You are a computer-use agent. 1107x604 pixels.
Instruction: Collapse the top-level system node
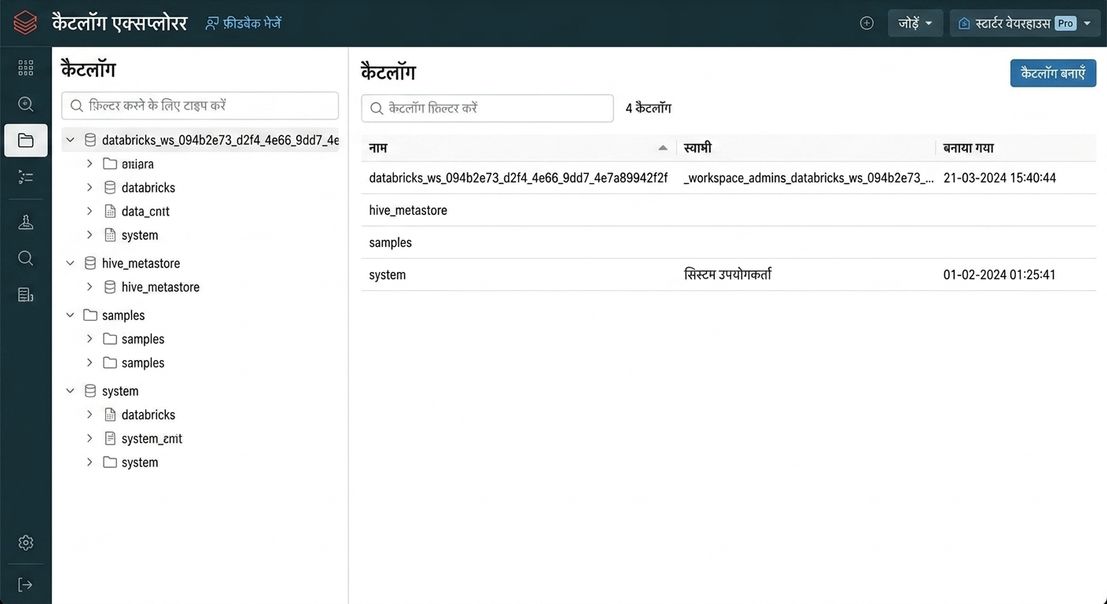[x=70, y=391]
